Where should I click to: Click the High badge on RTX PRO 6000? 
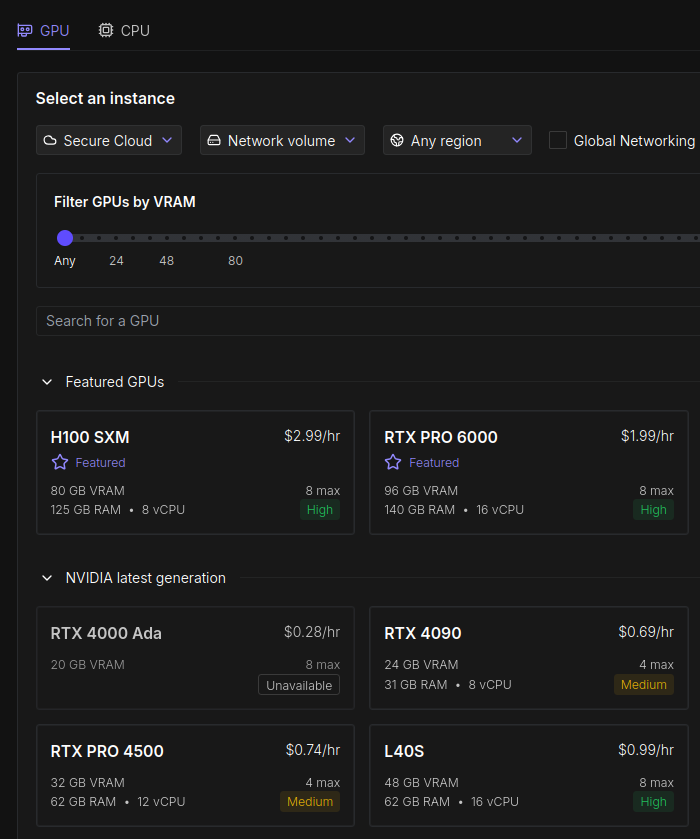coord(653,510)
